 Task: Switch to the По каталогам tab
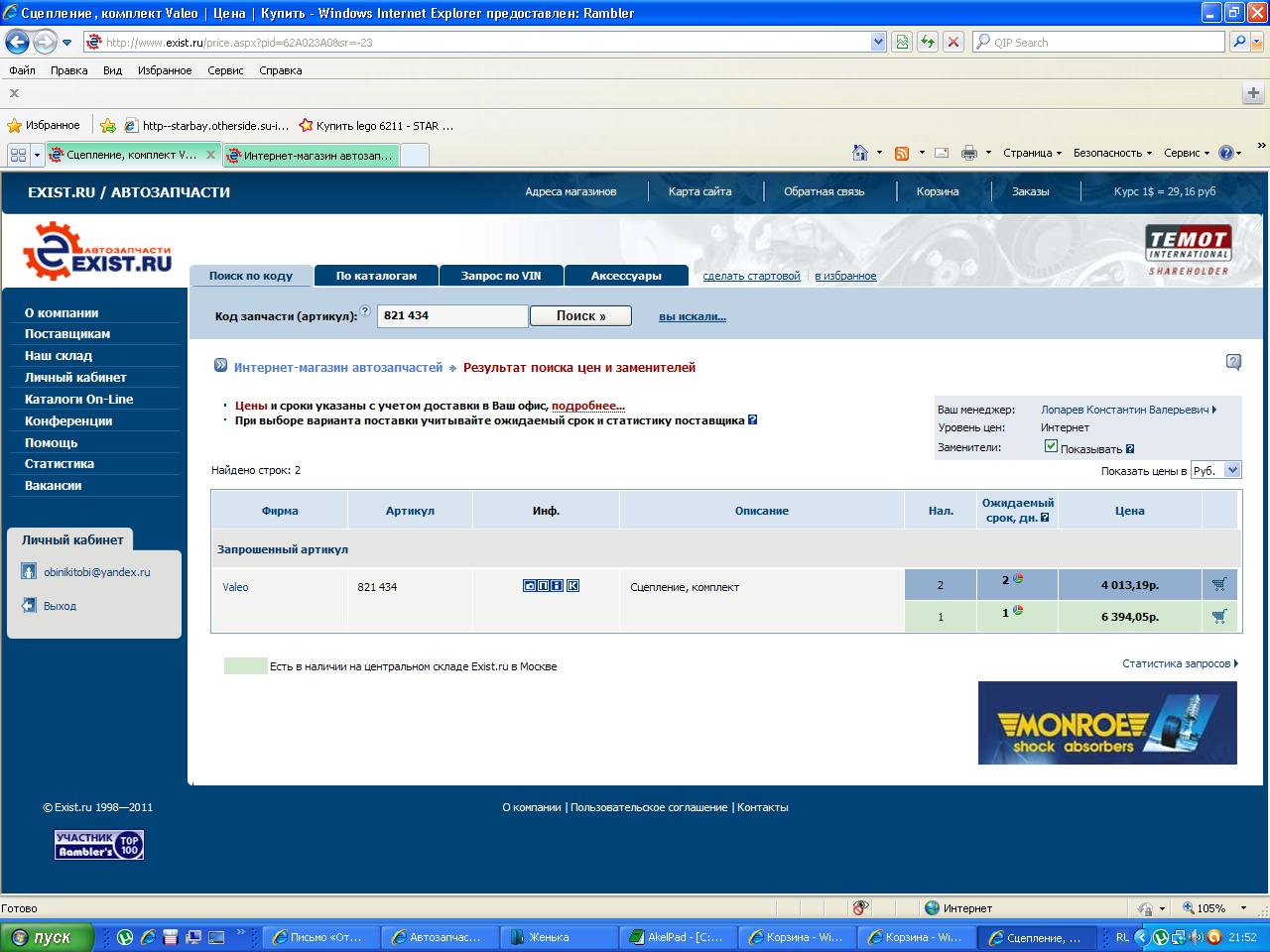[376, 276]
